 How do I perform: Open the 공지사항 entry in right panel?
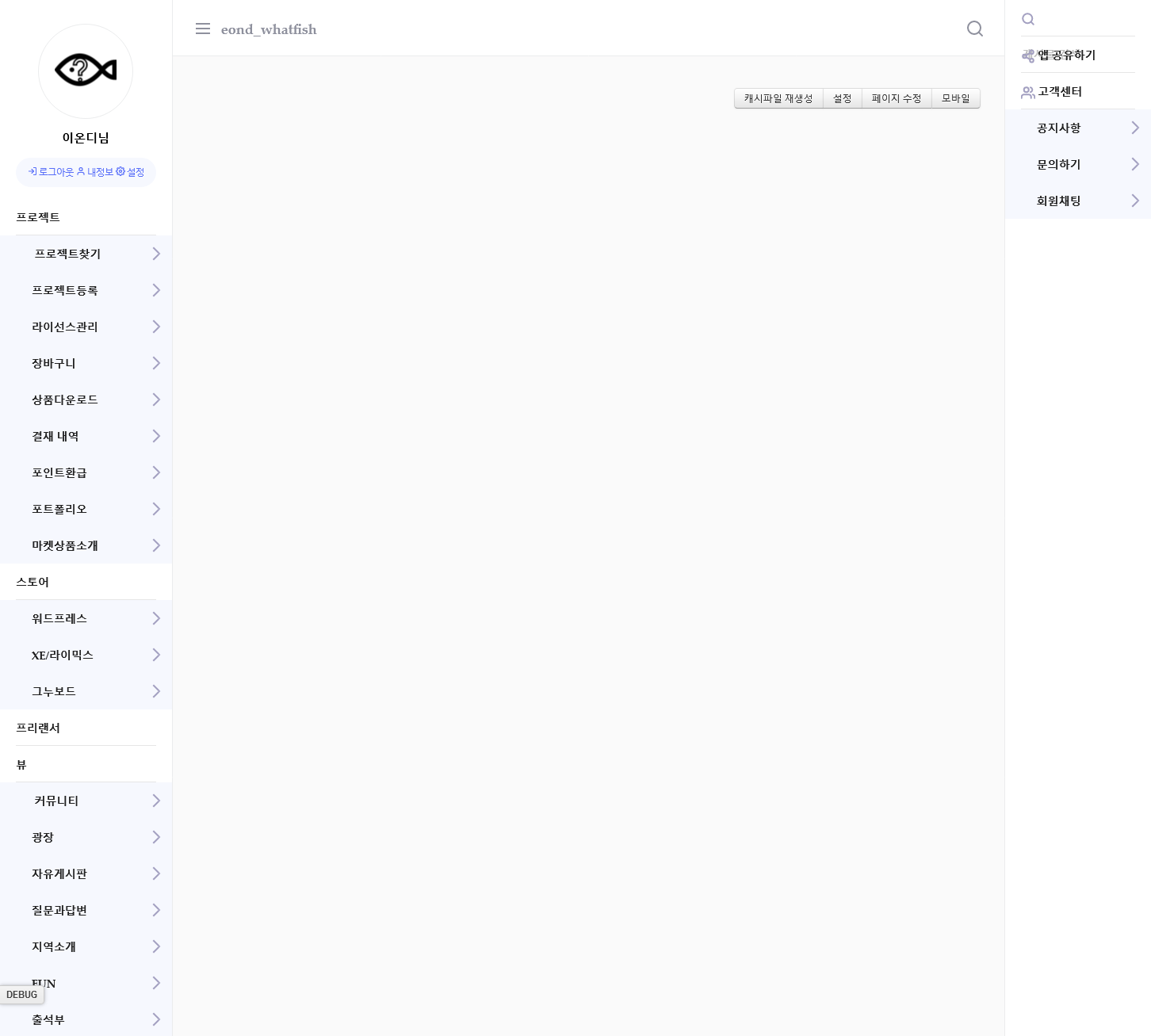coord(1059,128)
